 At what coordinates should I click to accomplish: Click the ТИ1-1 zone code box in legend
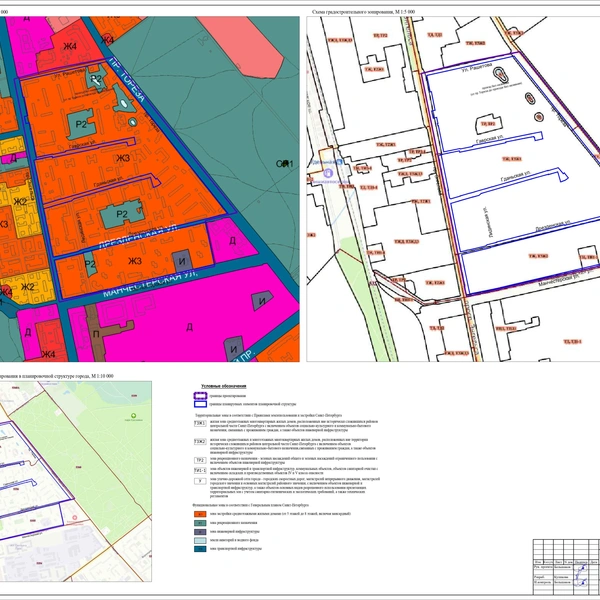click(x=200, y=470)
